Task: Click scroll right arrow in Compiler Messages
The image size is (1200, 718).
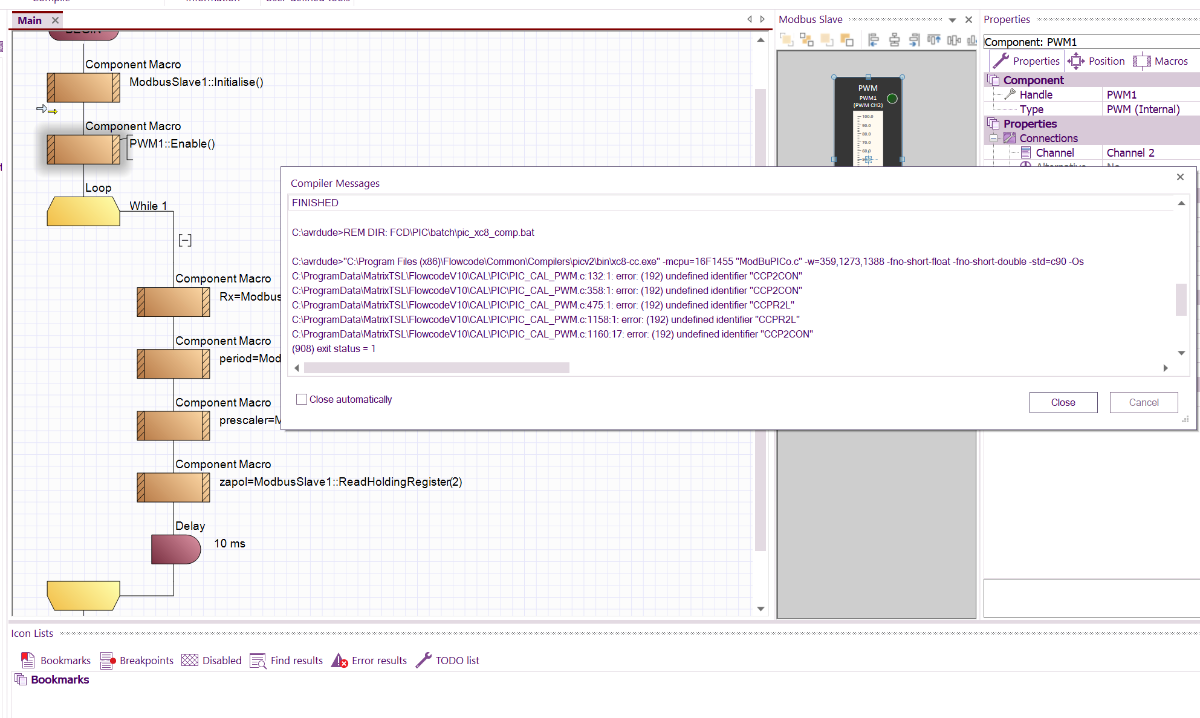Action: pyautogui.click(x=1165, y=368)
